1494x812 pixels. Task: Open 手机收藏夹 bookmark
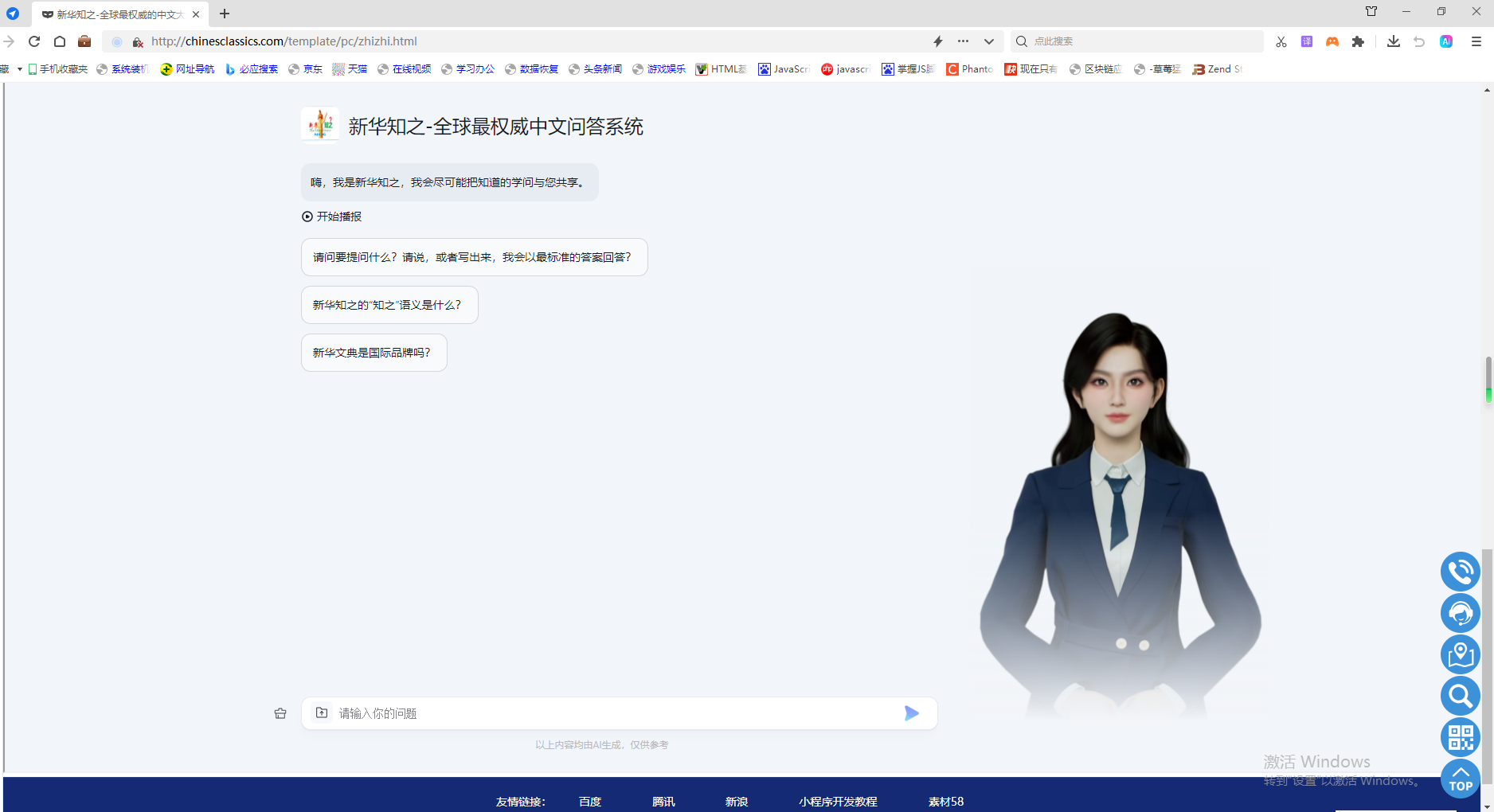(58, 69)
